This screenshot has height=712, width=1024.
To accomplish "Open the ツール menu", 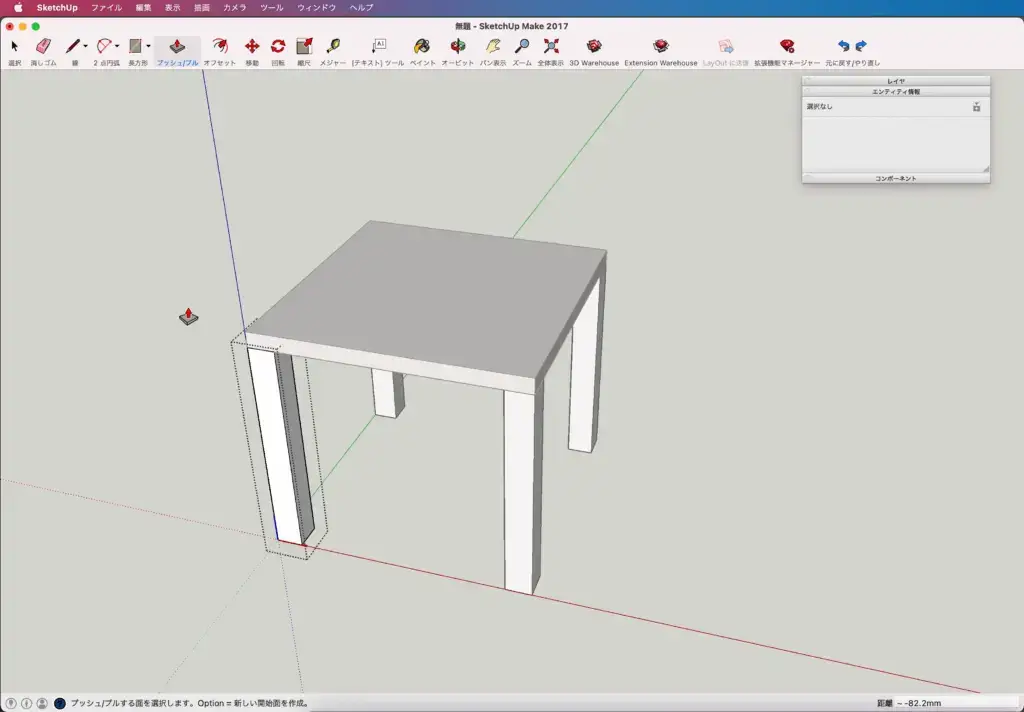I will point(272,8).
